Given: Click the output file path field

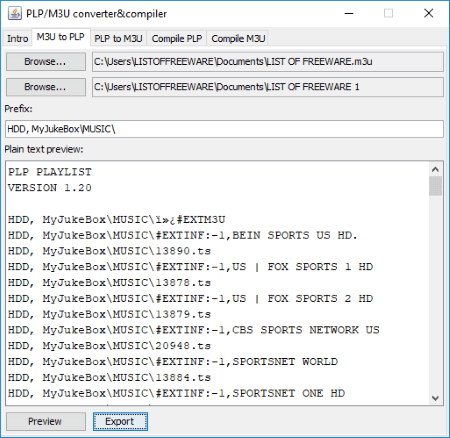Looking at the screenshot, I should tap(268, 87).
